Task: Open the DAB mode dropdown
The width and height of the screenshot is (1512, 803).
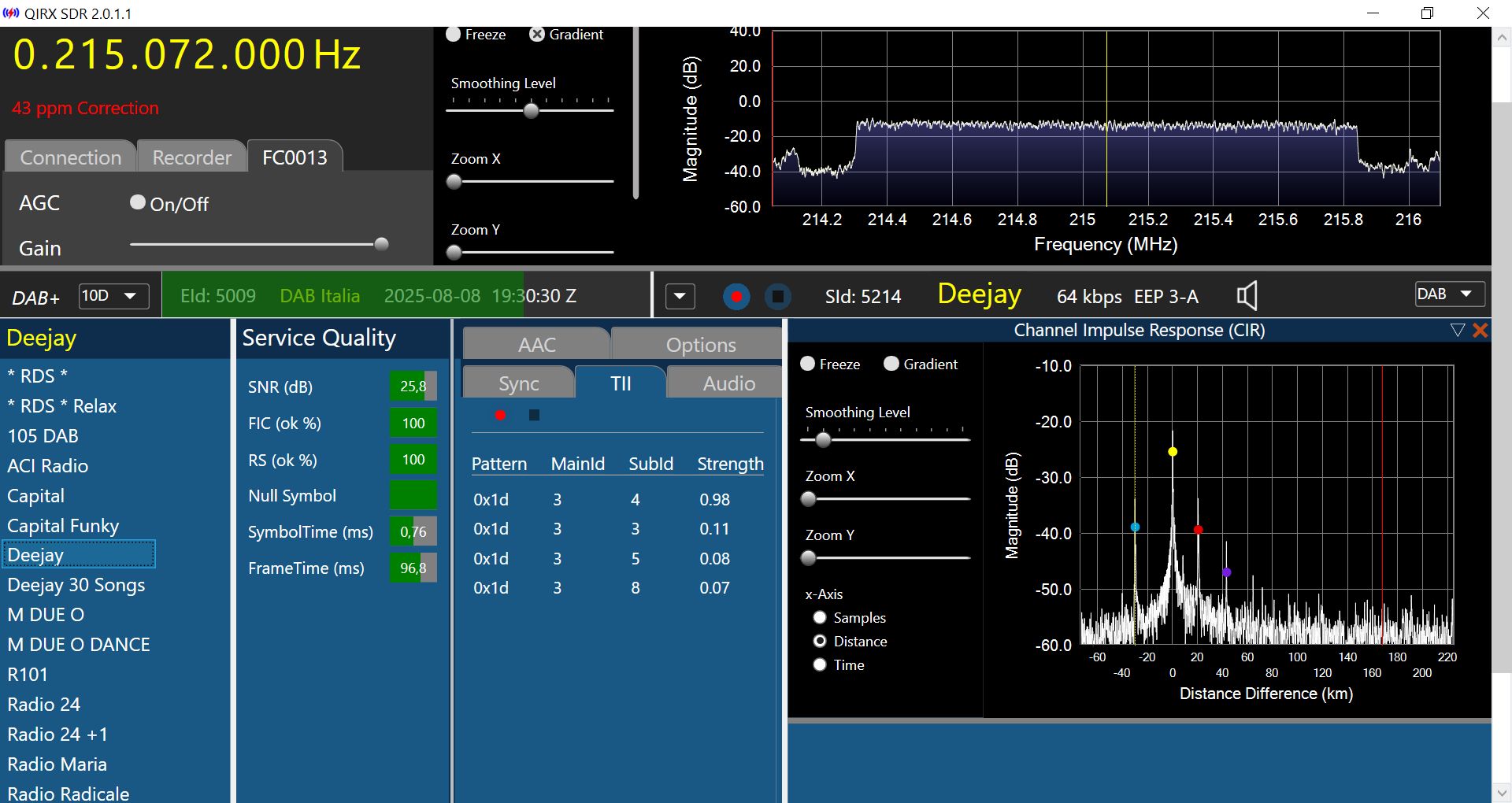Action: tap(1449, 294)
